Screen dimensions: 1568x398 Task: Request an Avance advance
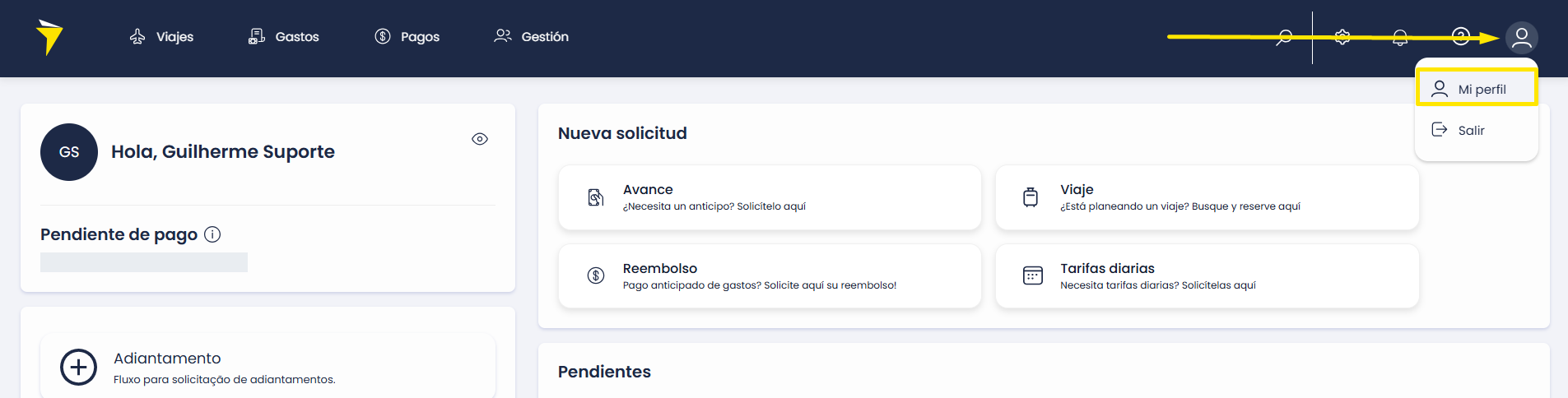(770, 197)
